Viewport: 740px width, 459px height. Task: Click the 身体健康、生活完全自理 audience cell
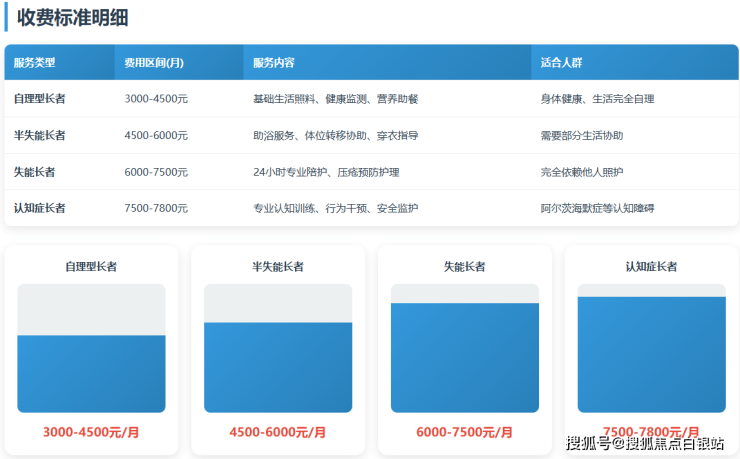pos(597,99)
